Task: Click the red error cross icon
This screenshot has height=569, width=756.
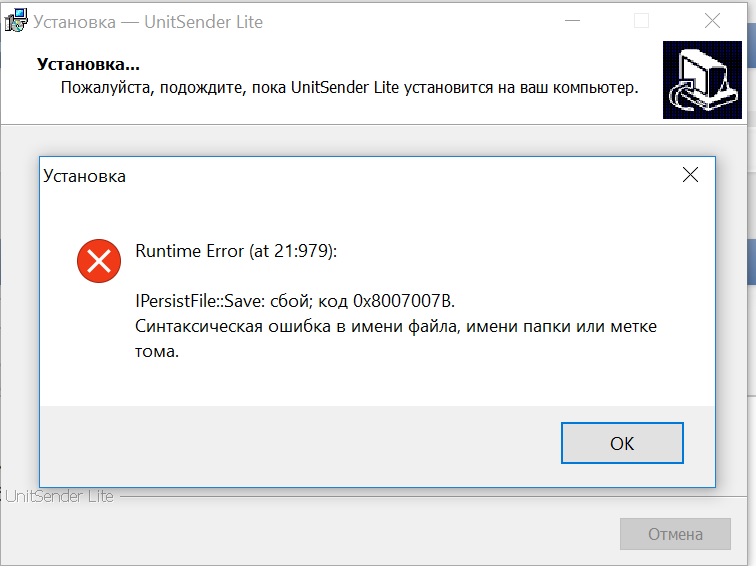Action: (98, 262)
